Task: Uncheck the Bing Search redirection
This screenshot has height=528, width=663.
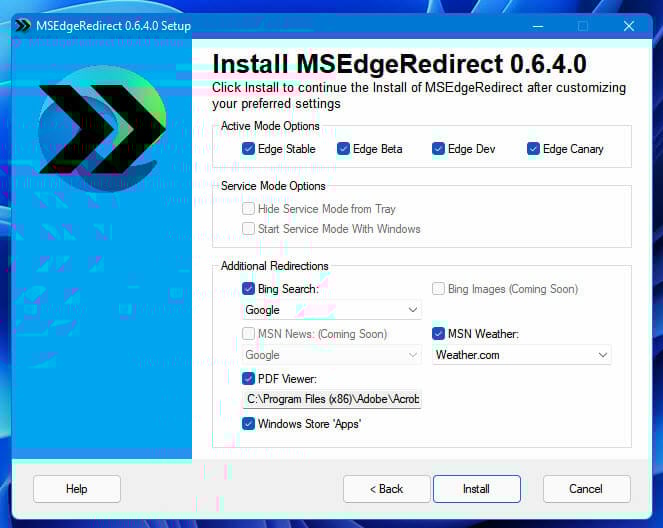Action: coord(248,289)
